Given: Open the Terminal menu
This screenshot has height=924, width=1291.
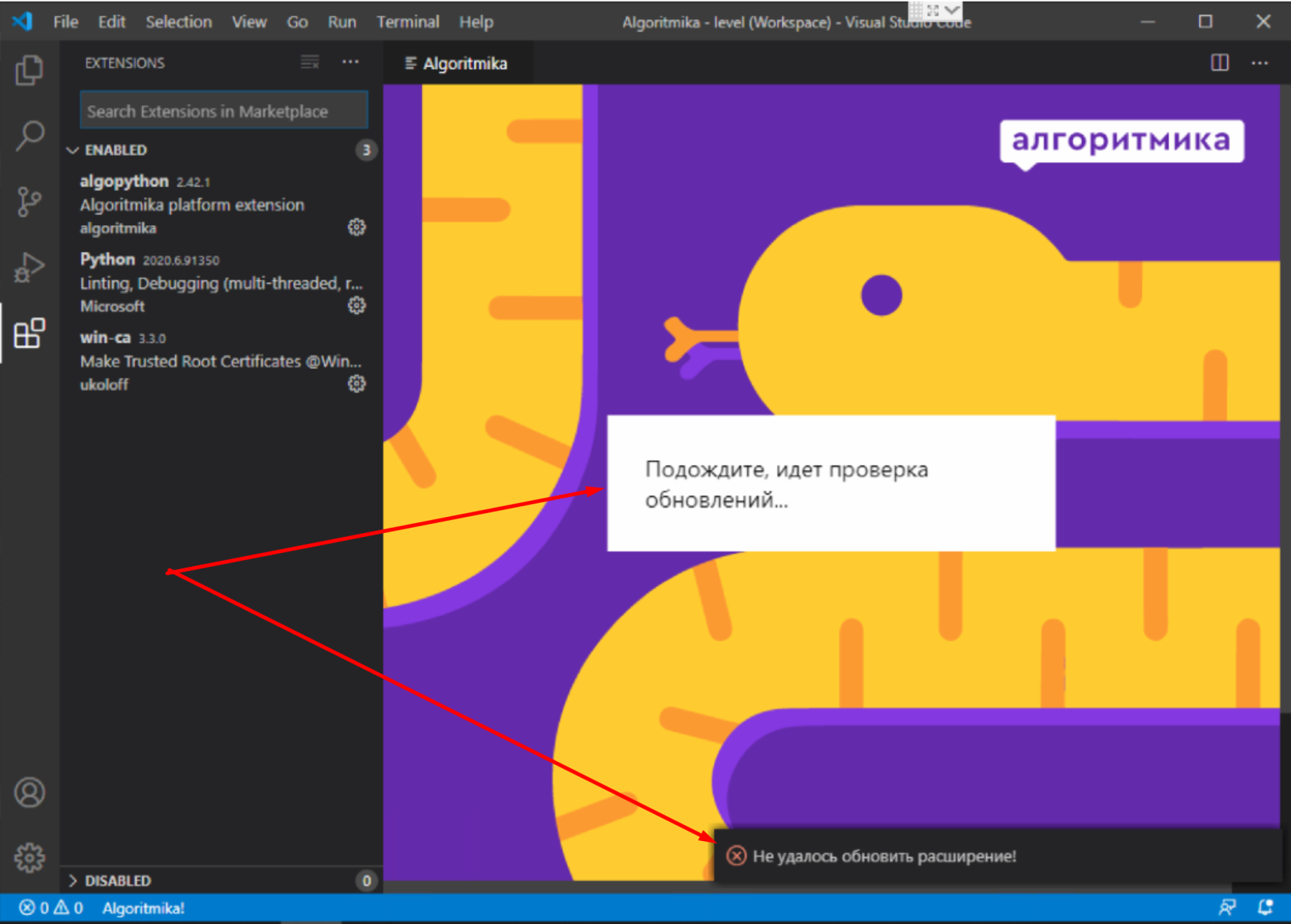Looking at the screenshot, I should pyautogui.click(x=408, y=22).
